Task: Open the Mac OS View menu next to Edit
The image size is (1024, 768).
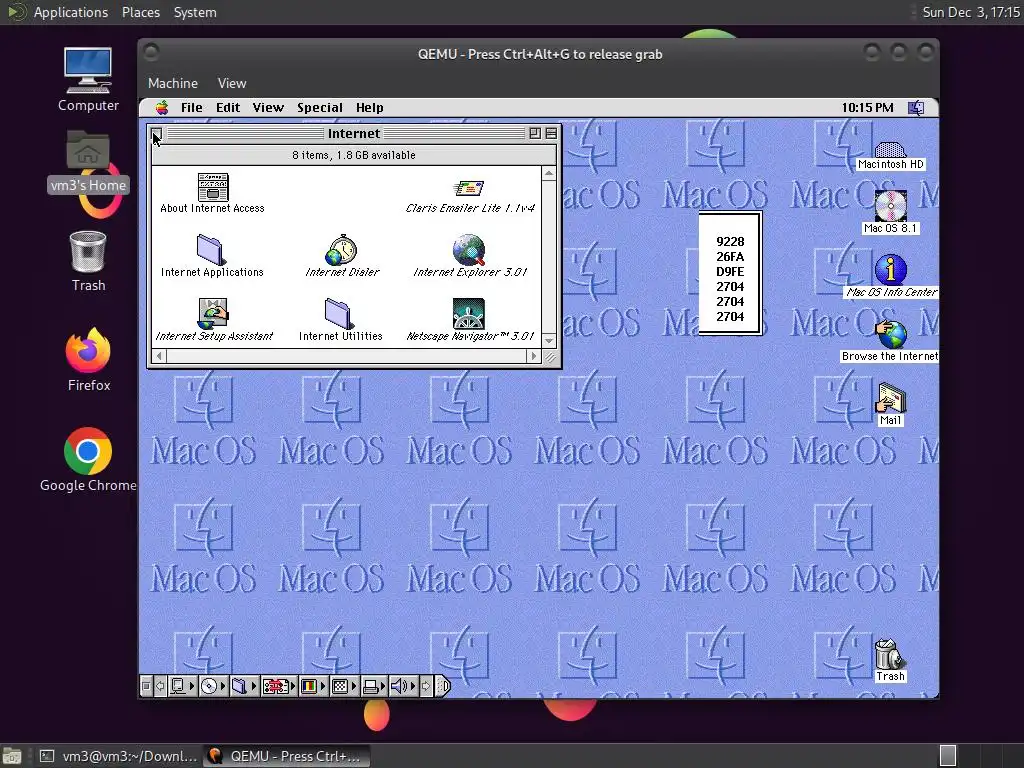Action: coord(268,108)
